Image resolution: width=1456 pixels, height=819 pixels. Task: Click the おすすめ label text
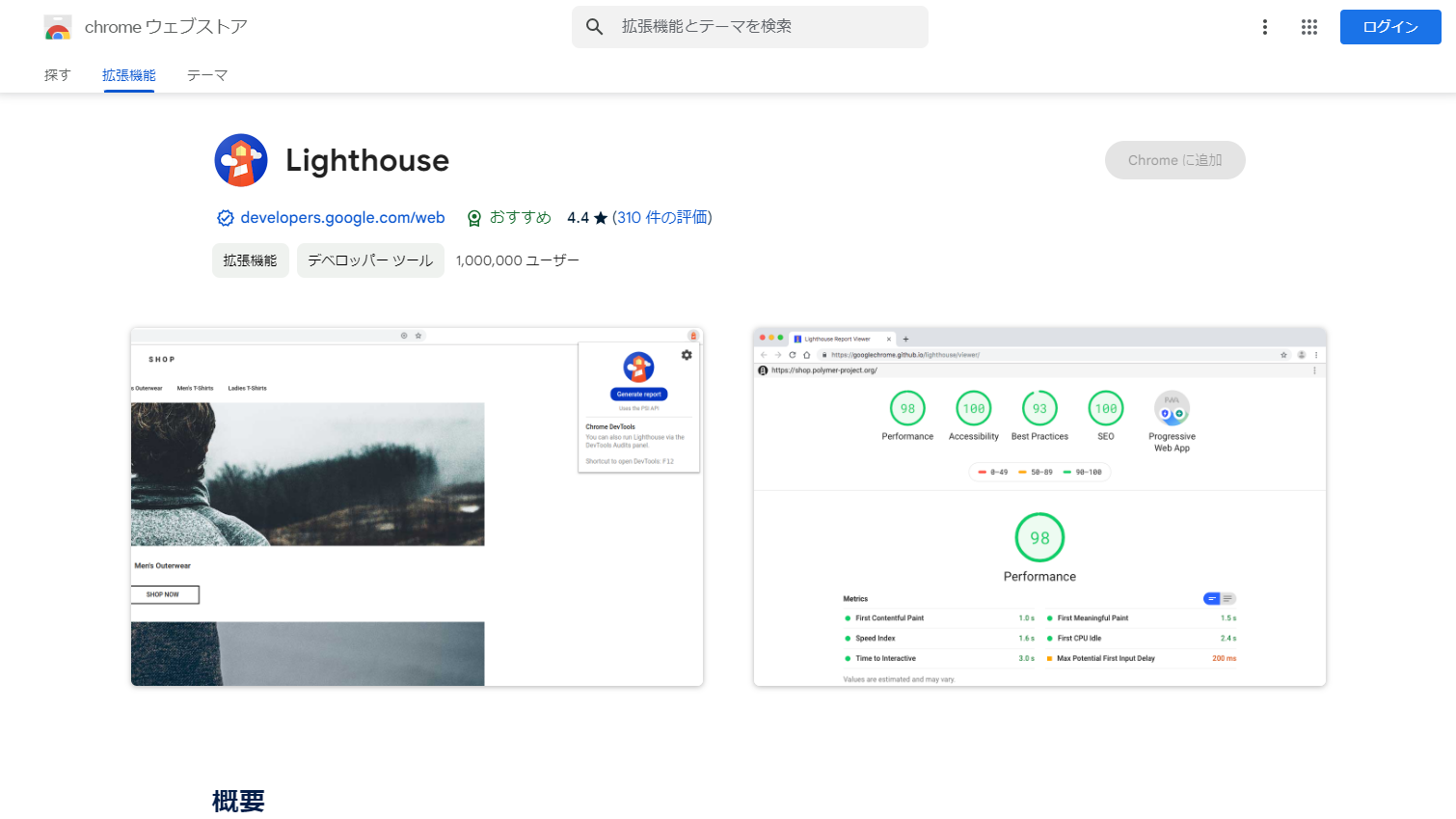pyautogui.click(x=521, y=218)
